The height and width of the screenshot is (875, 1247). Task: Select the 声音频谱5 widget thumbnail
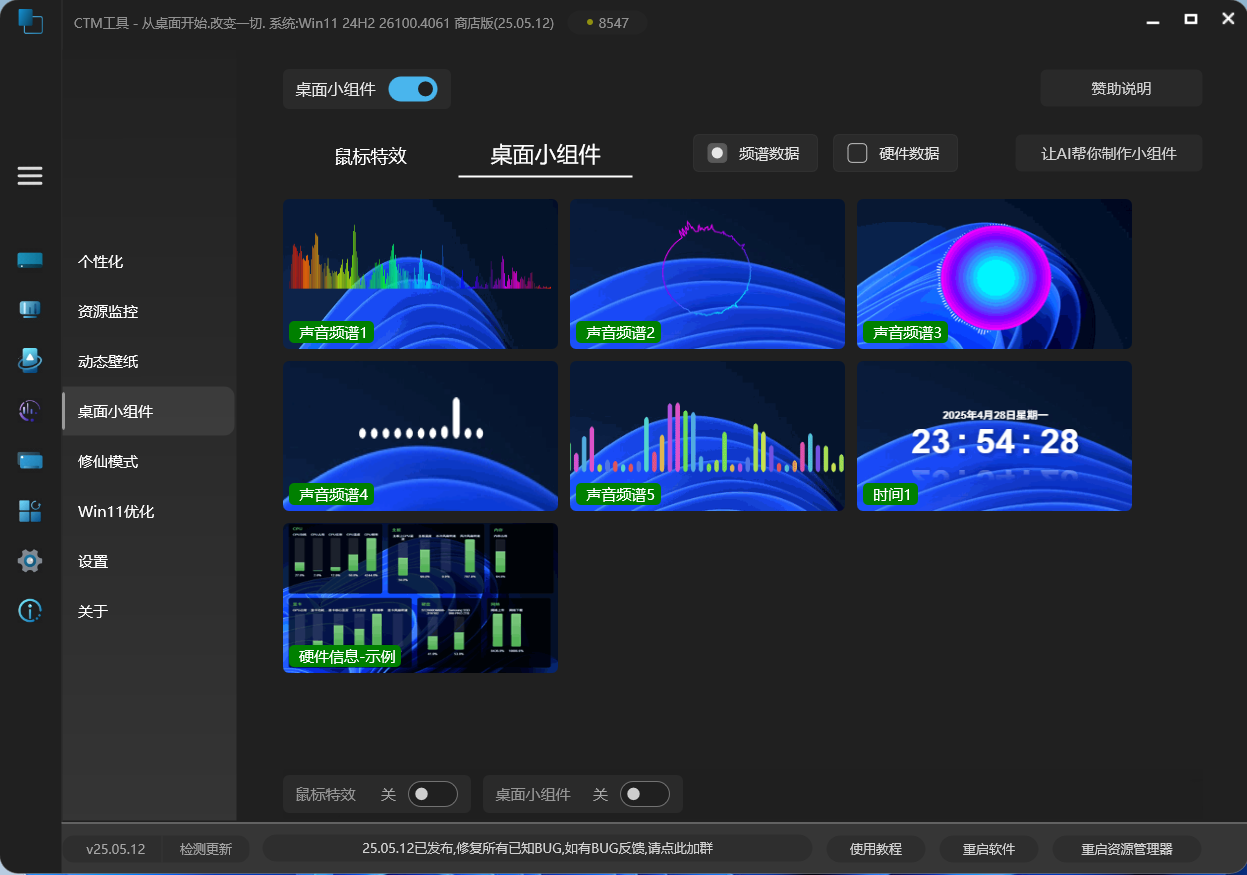[x=707, y=436]
